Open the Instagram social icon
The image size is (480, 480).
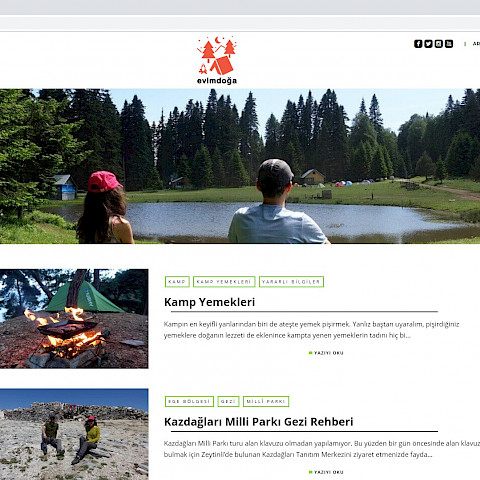(x=439, y=44)
